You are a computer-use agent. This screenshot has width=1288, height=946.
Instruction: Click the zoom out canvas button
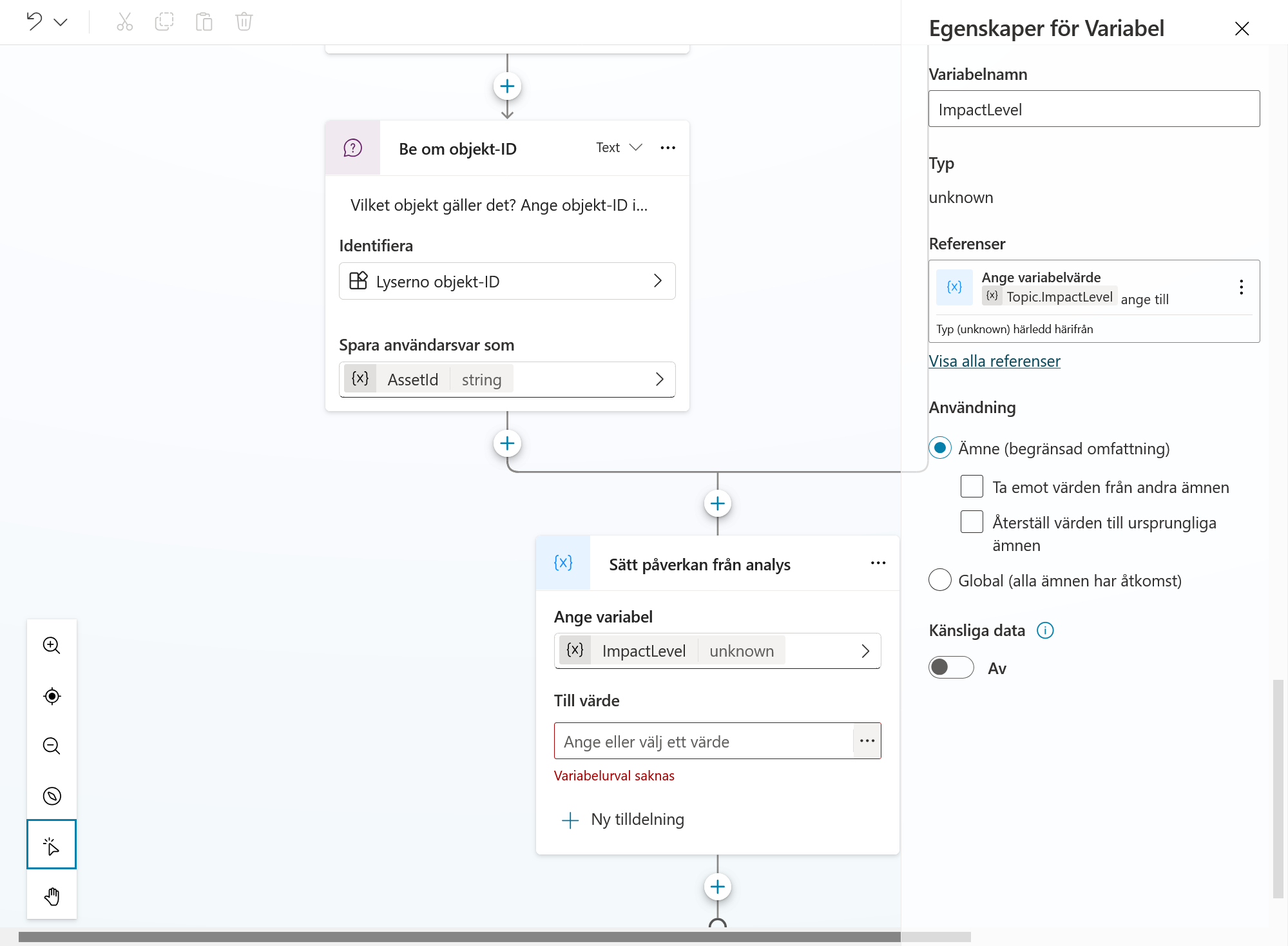(52, 746)
